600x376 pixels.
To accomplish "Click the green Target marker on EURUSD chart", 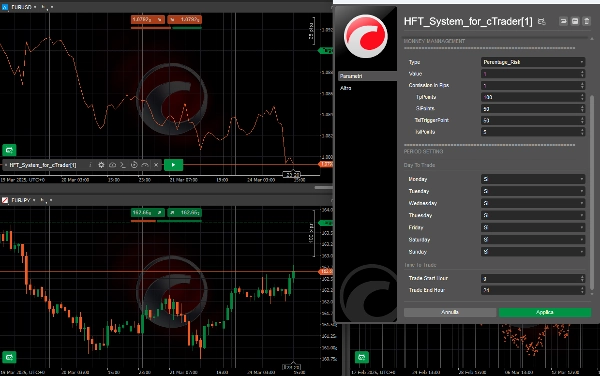I will click(326, 50).
